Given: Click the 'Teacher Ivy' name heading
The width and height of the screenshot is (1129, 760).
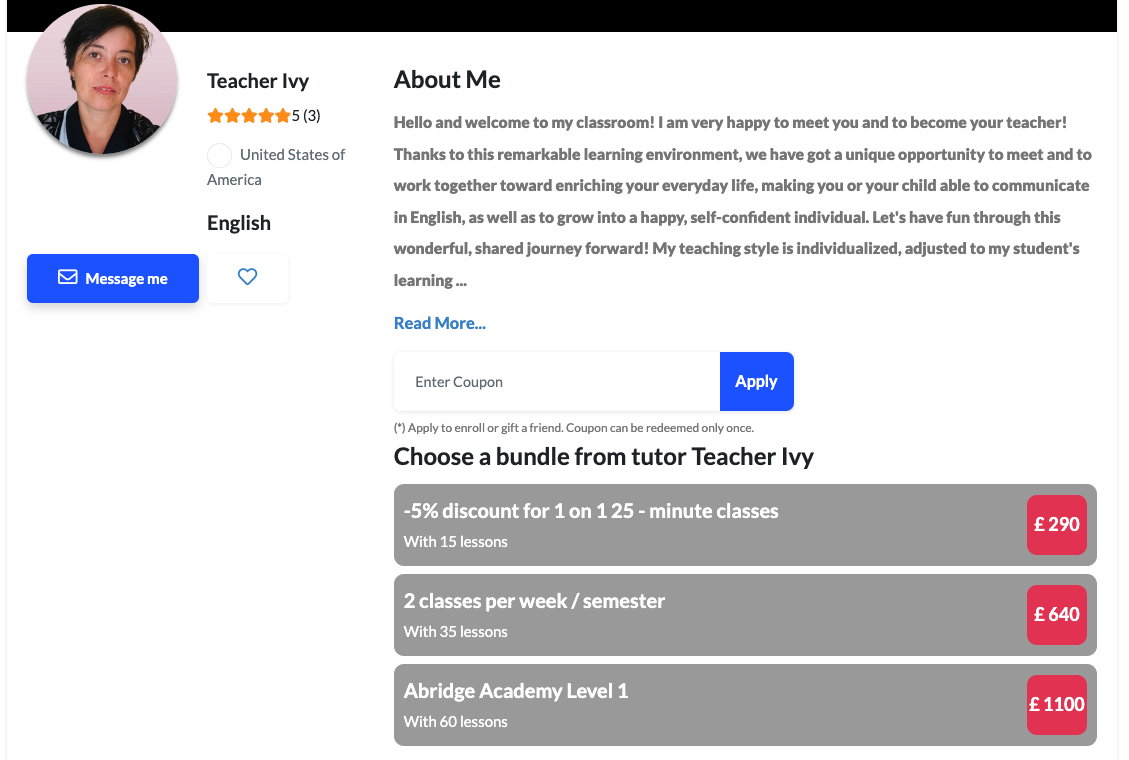Looking at the screenshot, I should click(257, 81).
